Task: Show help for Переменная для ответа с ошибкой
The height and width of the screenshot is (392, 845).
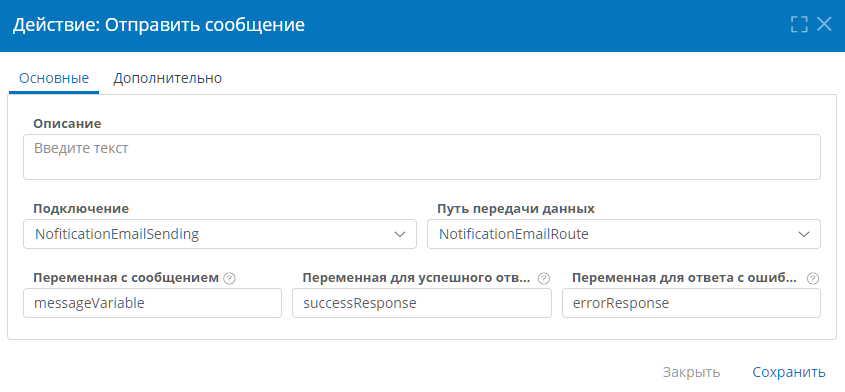Action: click(813, 278)
